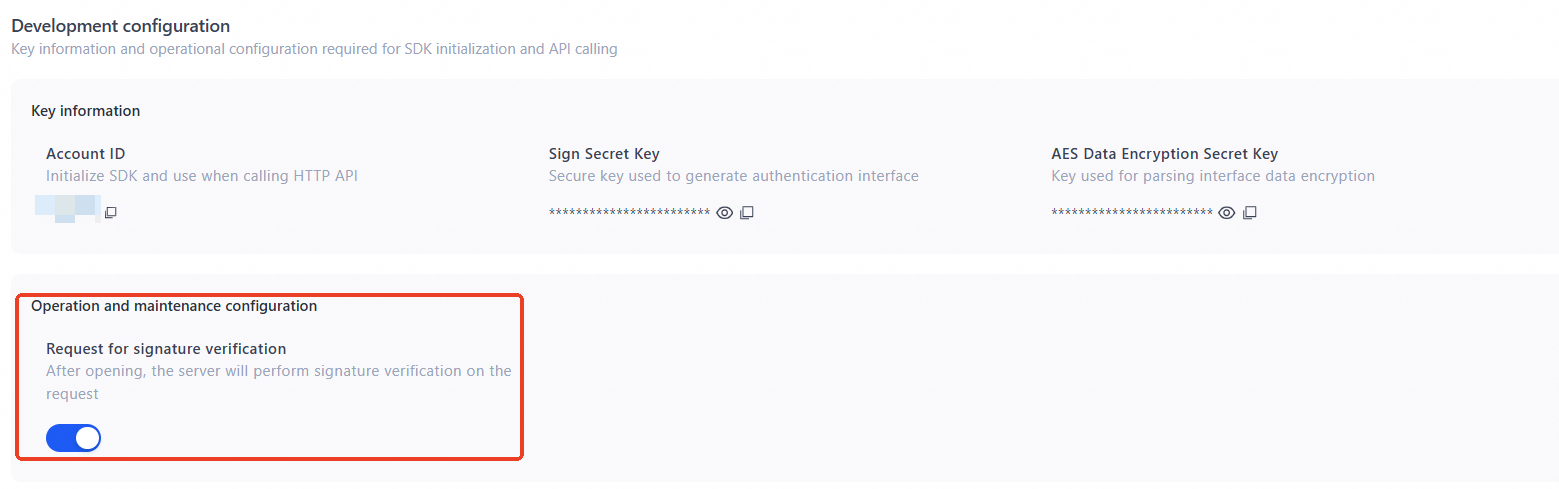Copy the Account ID value
This screenshot has height=489, width=1559.
coord(111,212)
